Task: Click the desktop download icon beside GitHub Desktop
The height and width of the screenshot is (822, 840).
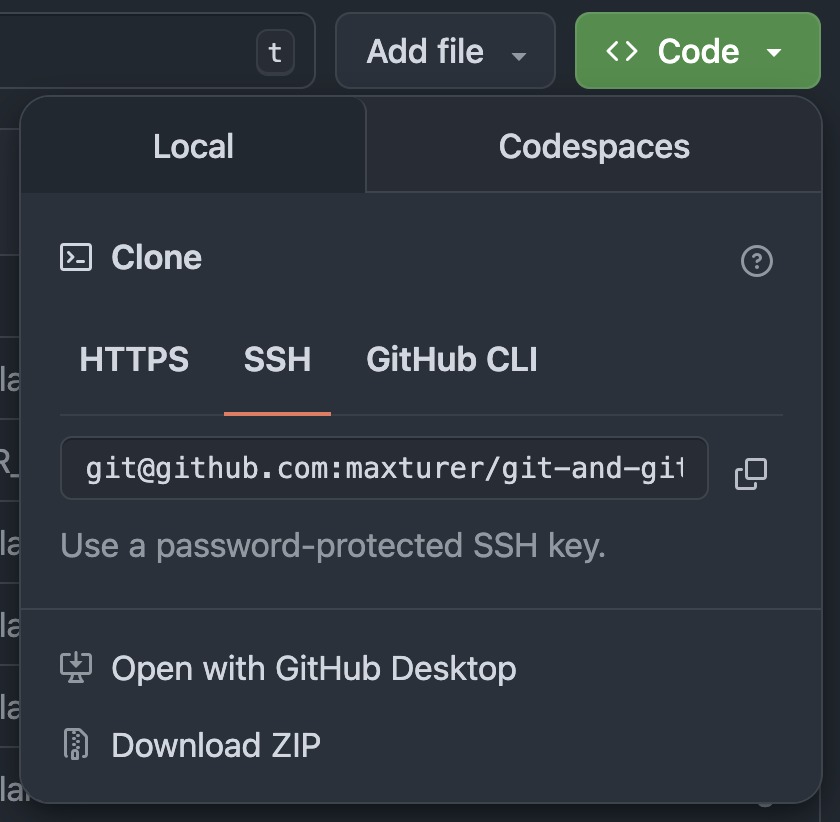Action: click(x=77, y=668)
